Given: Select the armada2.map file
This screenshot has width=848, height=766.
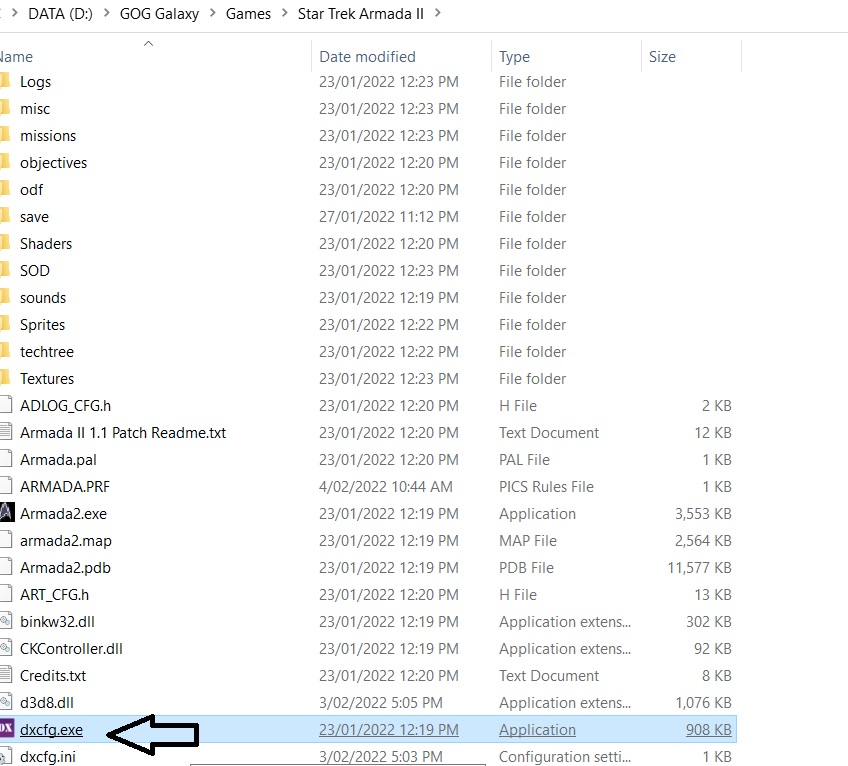Looking at the screenshot, I should coord(66,540).
